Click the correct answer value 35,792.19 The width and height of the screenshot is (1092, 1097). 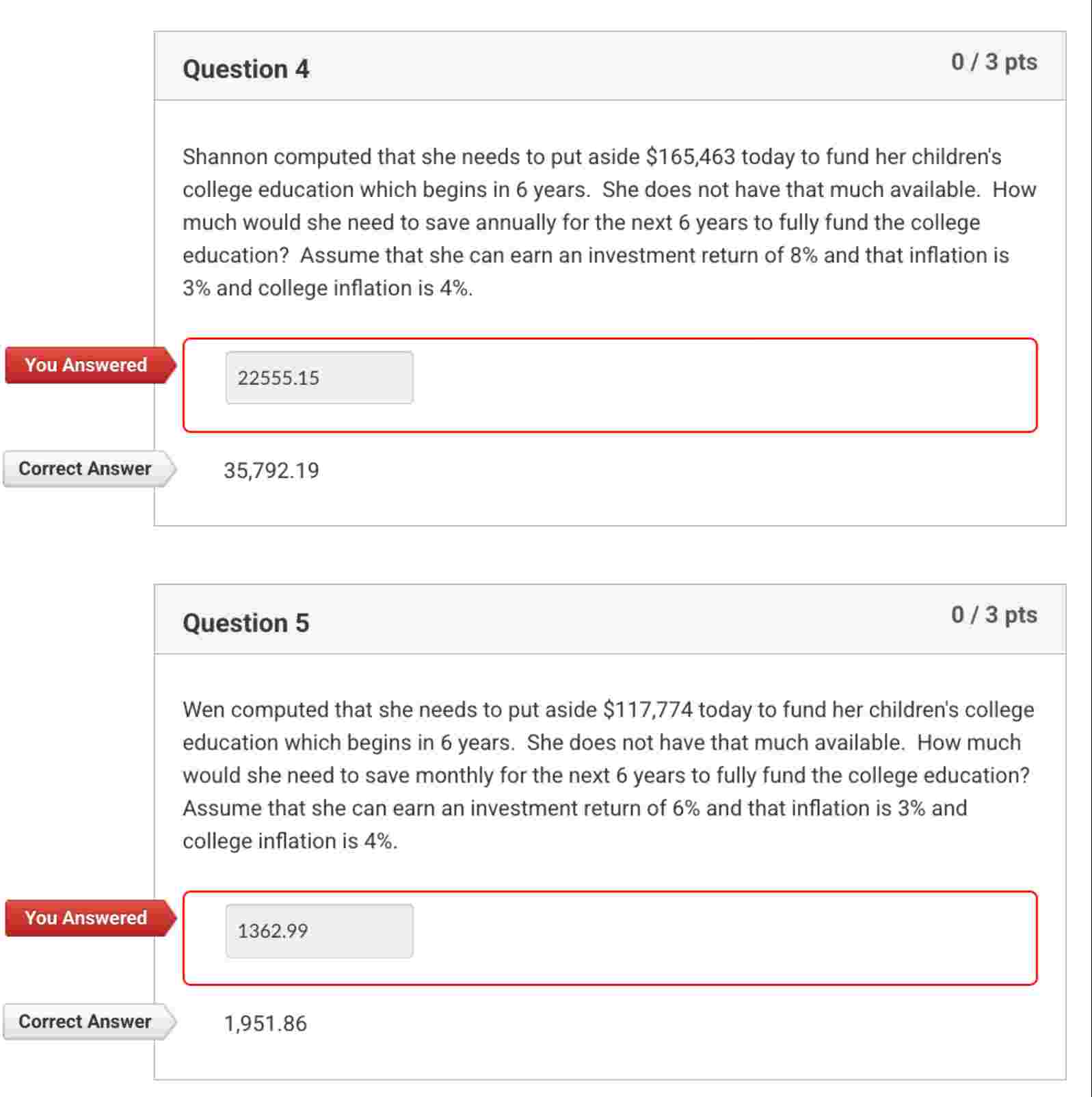pyautogui.click(x=272, y=470)
